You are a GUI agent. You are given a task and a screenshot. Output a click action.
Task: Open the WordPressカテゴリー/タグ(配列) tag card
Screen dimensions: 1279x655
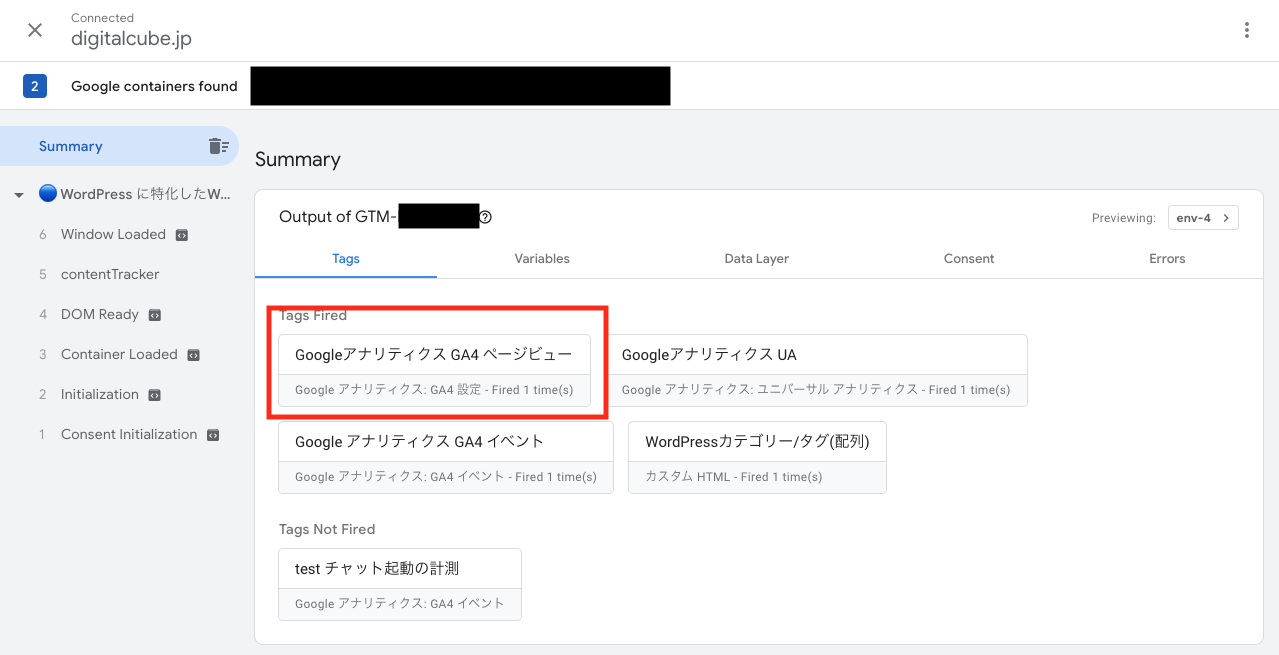pyautogui.click(x=757, y=457)
